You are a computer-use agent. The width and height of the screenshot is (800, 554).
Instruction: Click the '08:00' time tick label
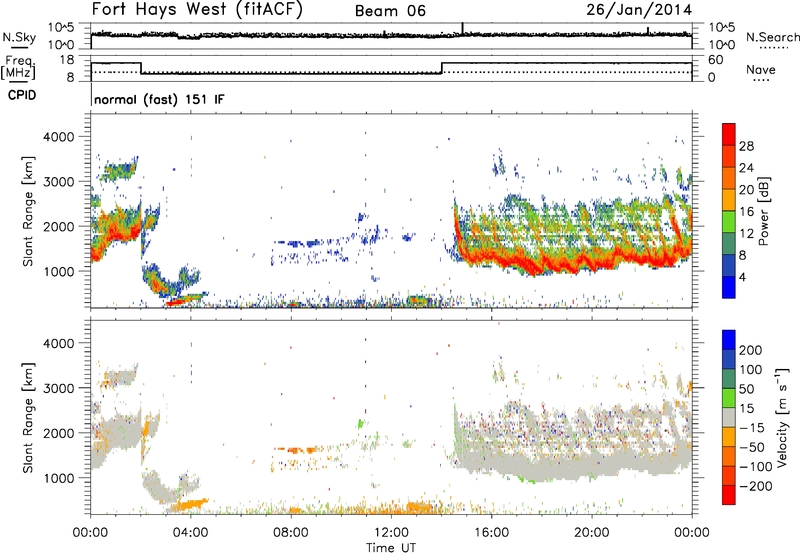(291, 533)
